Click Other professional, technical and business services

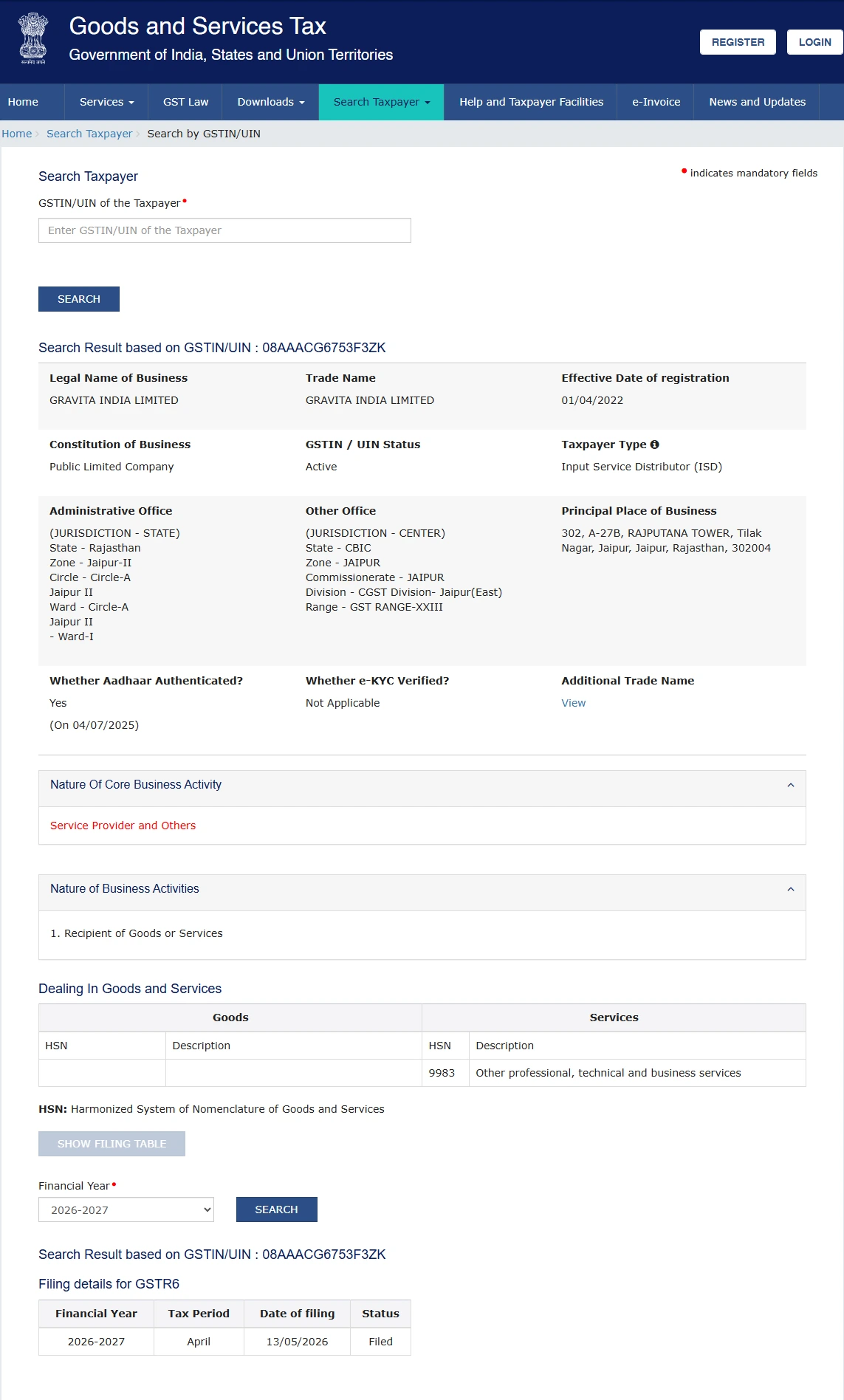pyautogui.click(x=608, y=1073)
